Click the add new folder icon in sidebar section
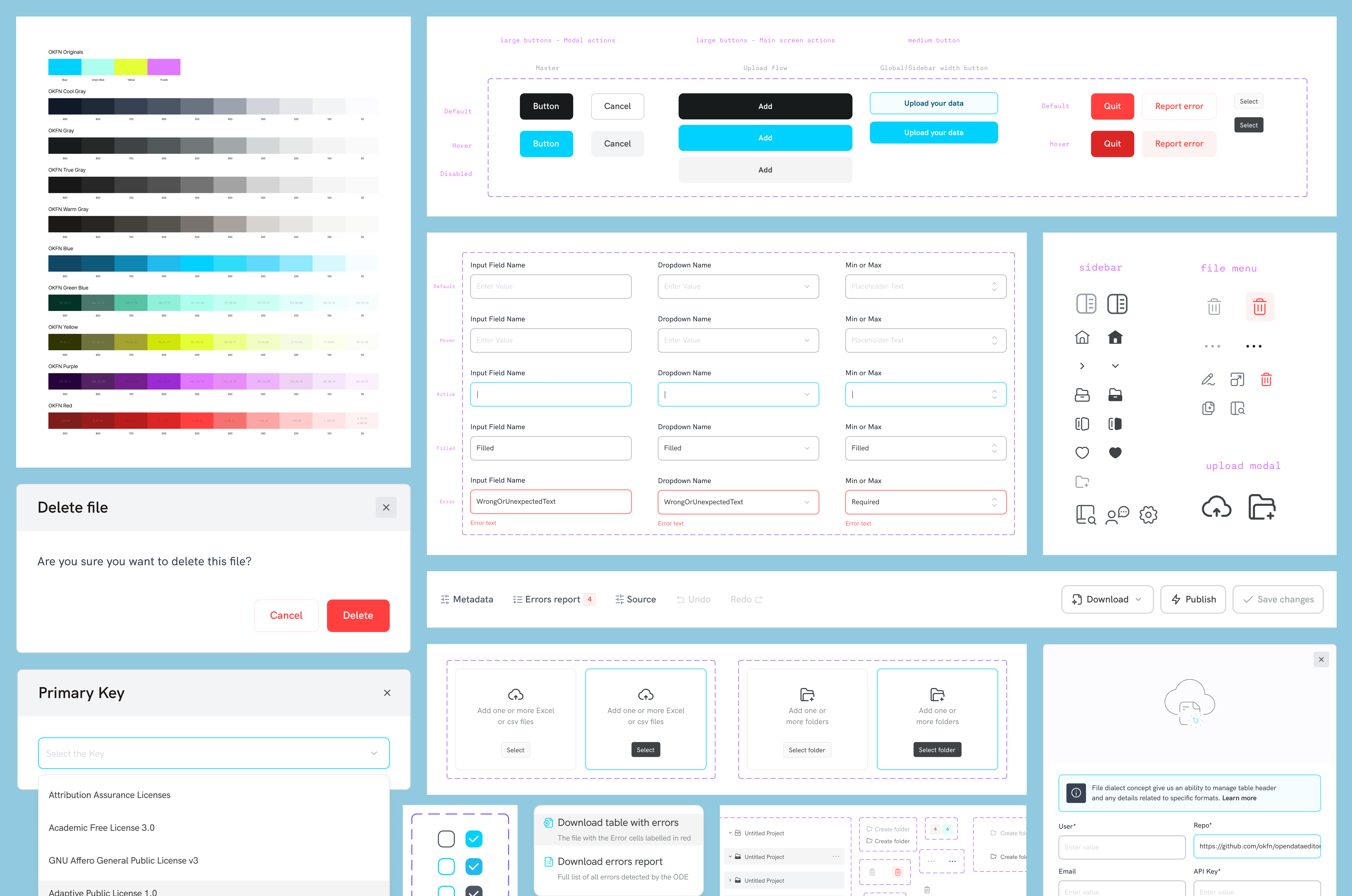 coord(1082,482)
